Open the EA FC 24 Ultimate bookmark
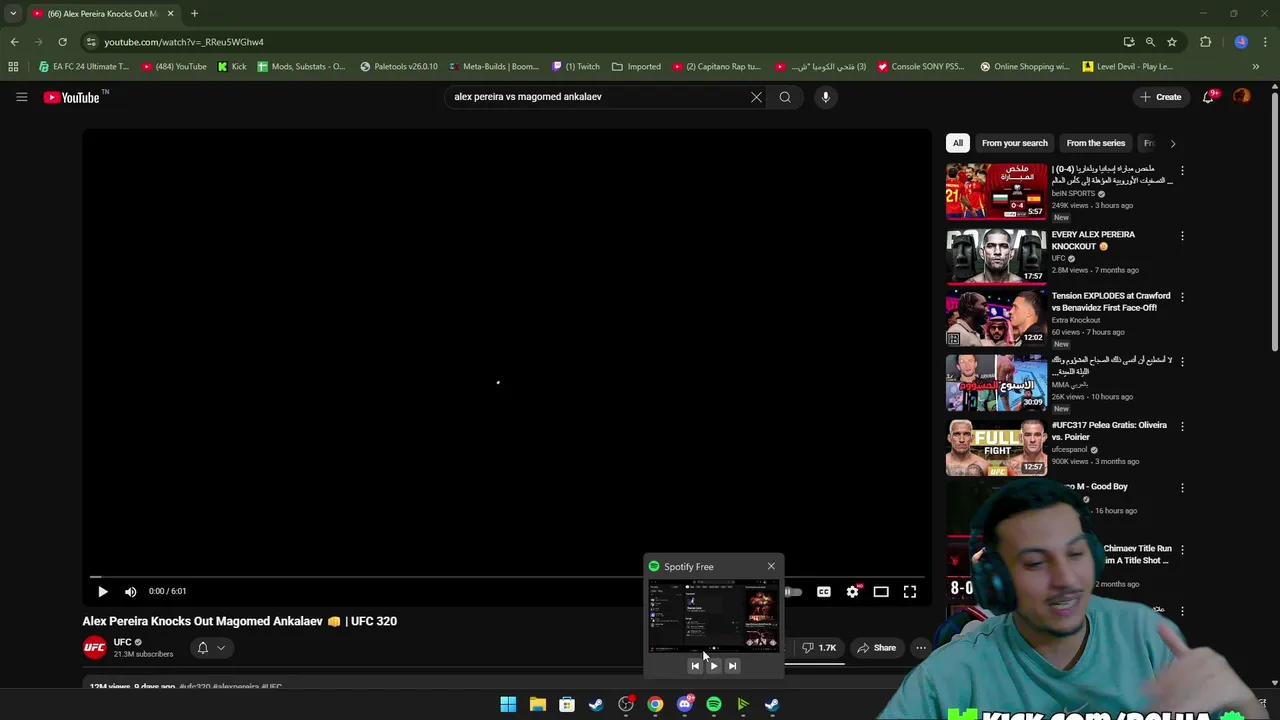 [x=84, y=67]
